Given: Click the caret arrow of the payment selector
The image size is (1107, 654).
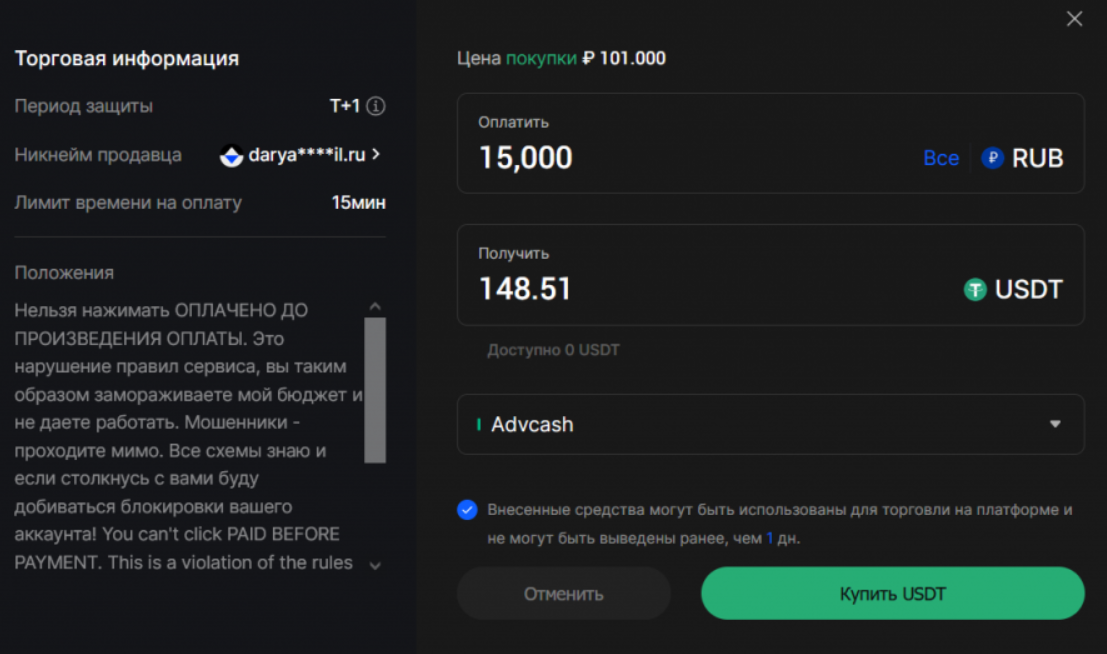Looking at the screenshot, I should [x=1055, y=424].
